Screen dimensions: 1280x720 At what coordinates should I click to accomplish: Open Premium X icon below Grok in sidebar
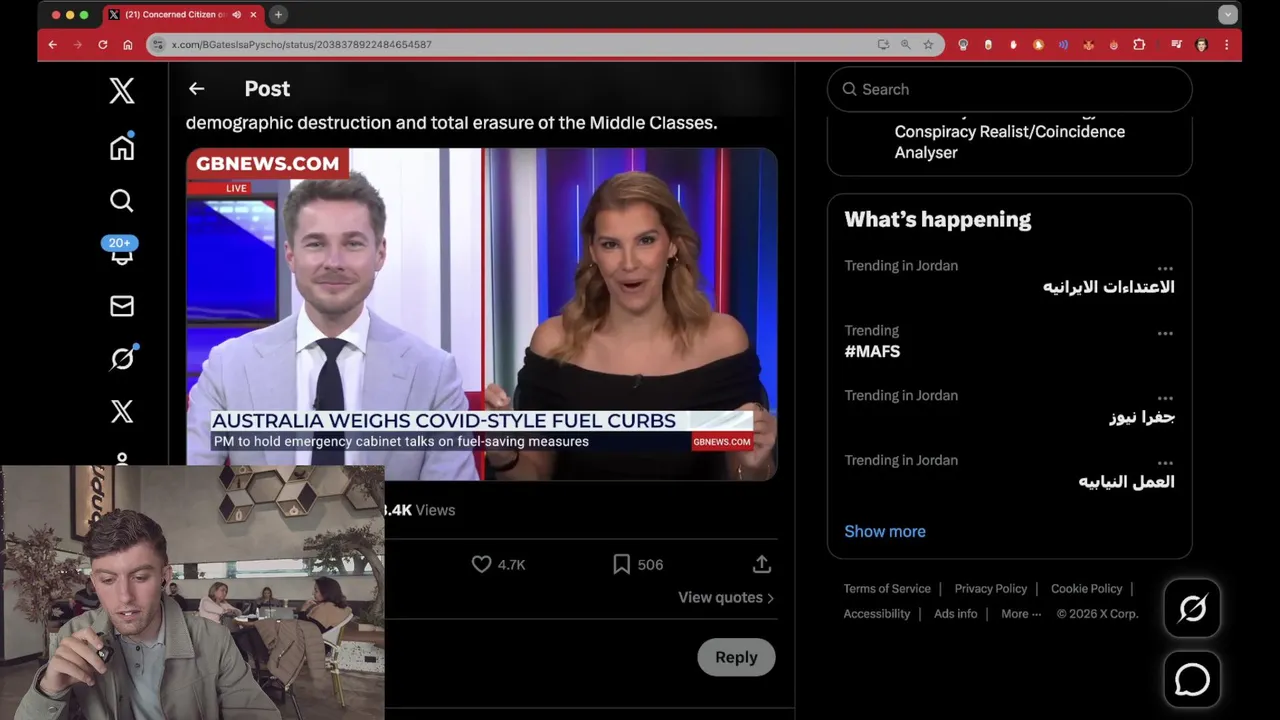122,411
